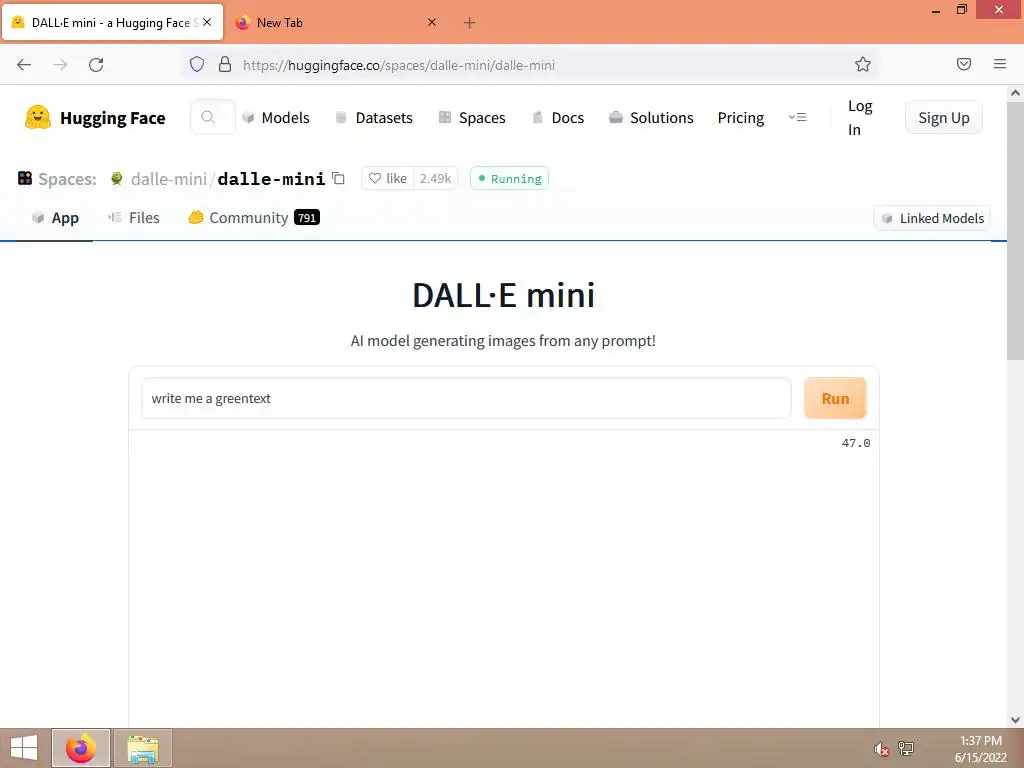Reload the page with refresh icon
1024x768 pixels.
coord(96,65)
